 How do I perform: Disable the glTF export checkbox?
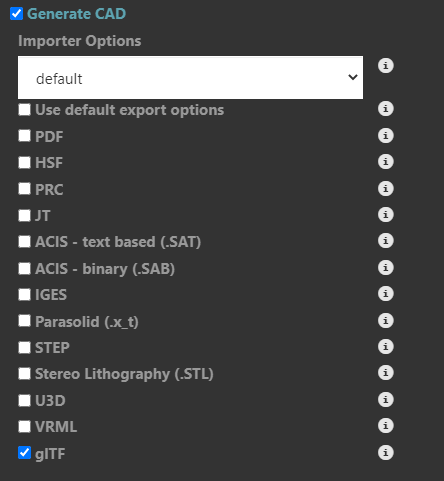(x=24, y=453)
